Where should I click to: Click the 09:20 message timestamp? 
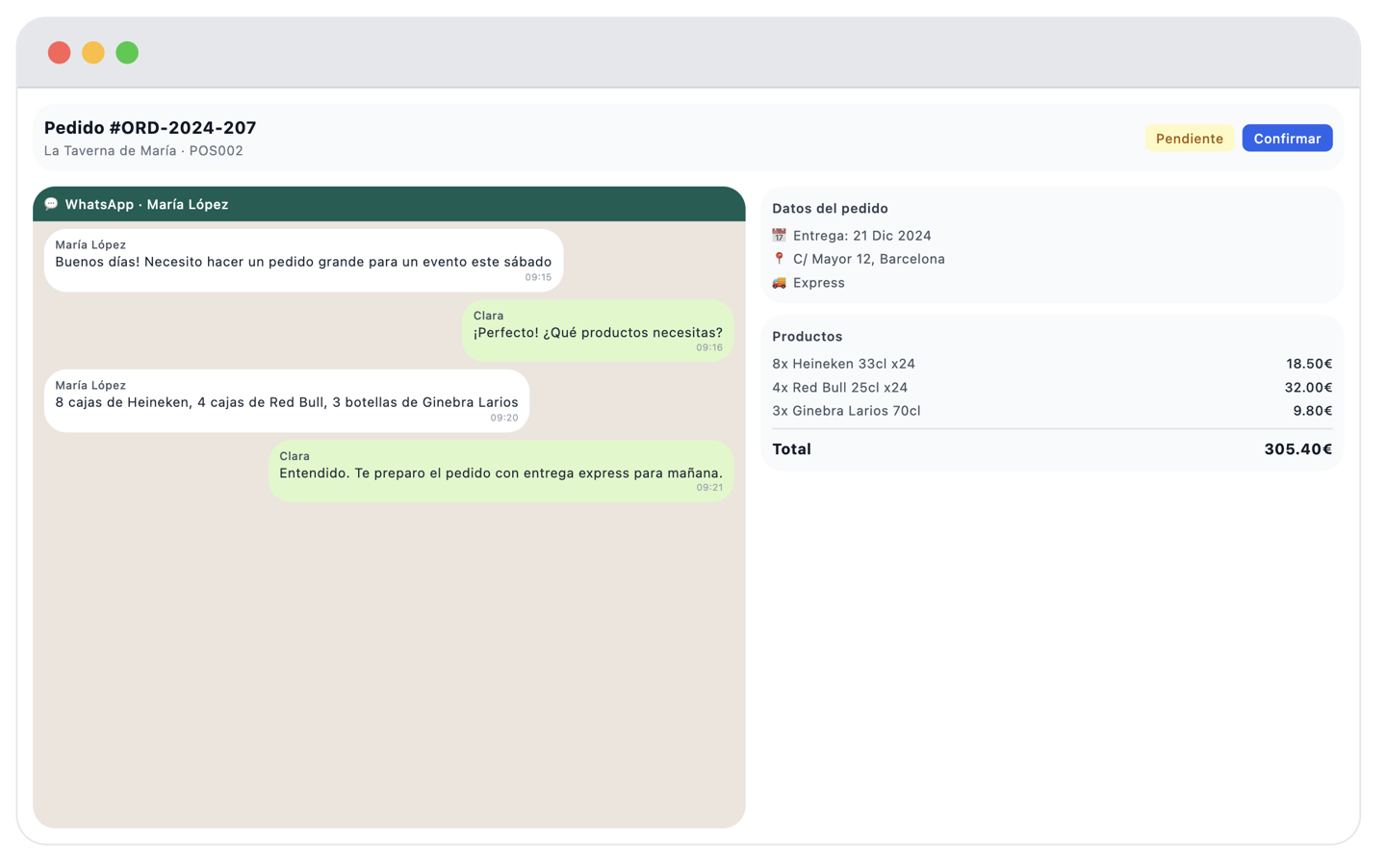pos(504,418)
